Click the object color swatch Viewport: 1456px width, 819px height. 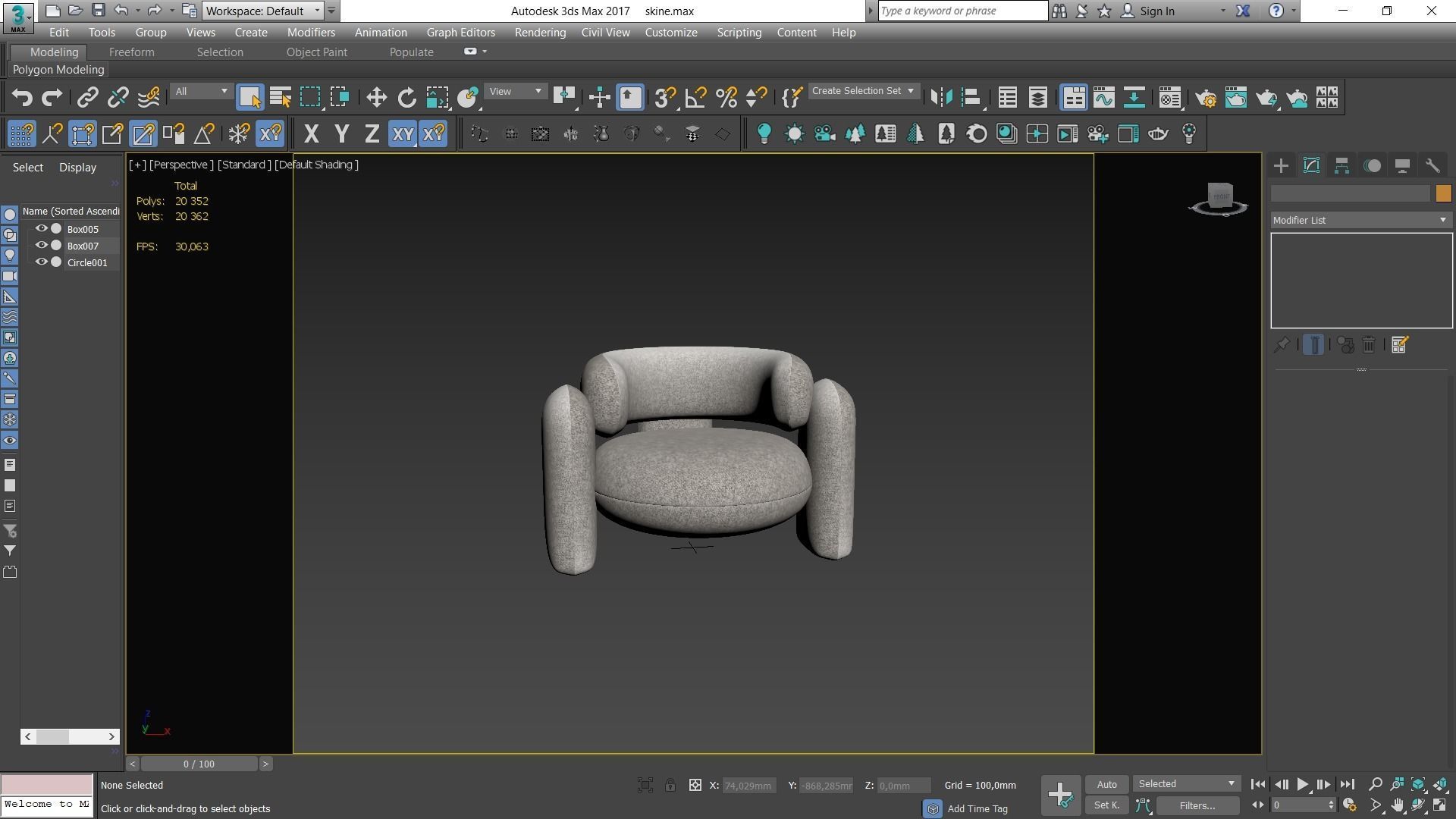tap(1443, 194)
